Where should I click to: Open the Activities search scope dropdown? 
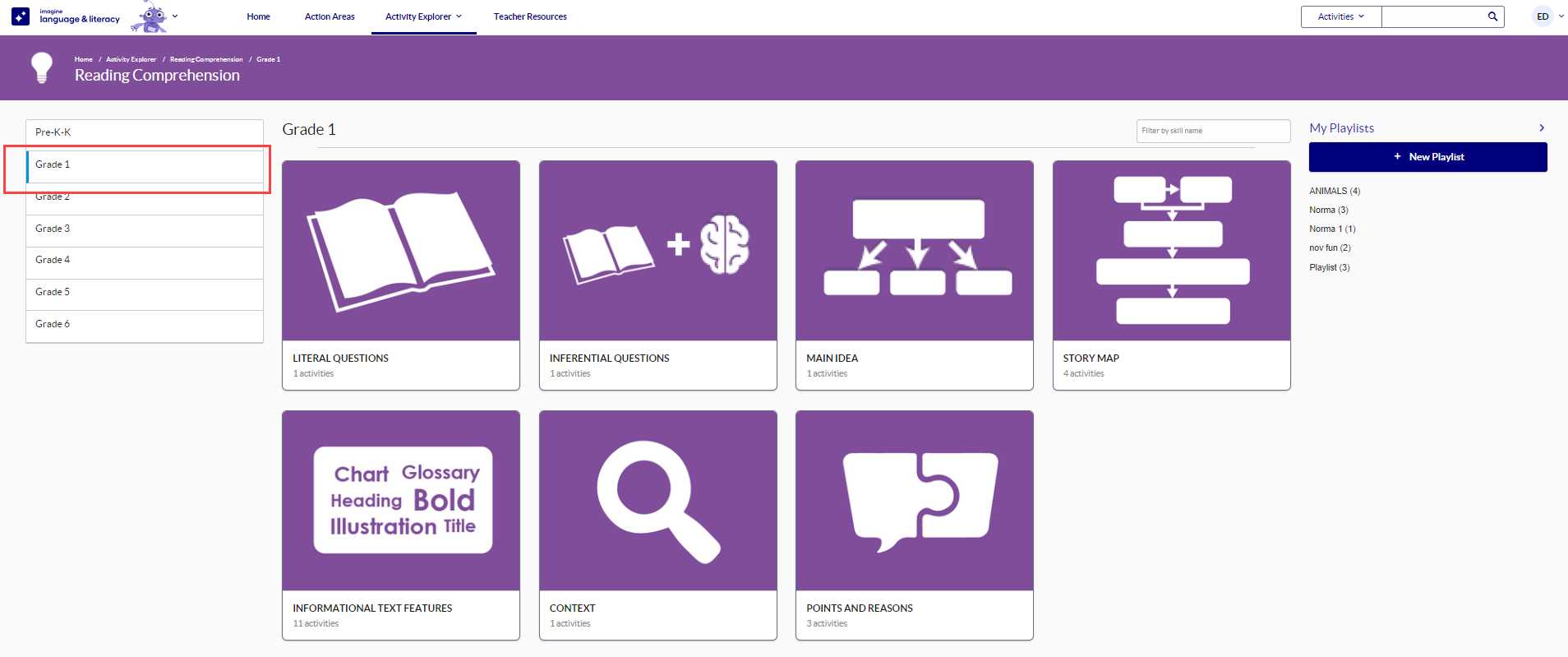[x=1340, y=16]
